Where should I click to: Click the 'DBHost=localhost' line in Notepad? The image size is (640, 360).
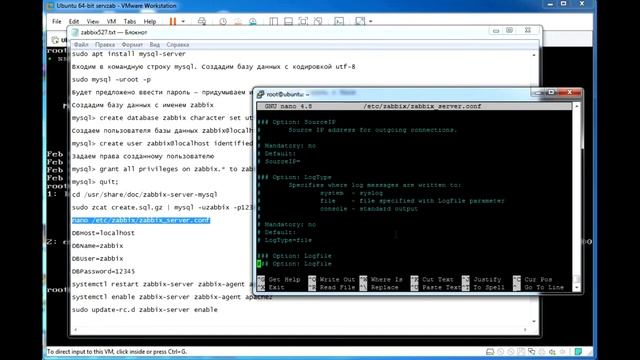pyautogui.click(x=103, y=233)
